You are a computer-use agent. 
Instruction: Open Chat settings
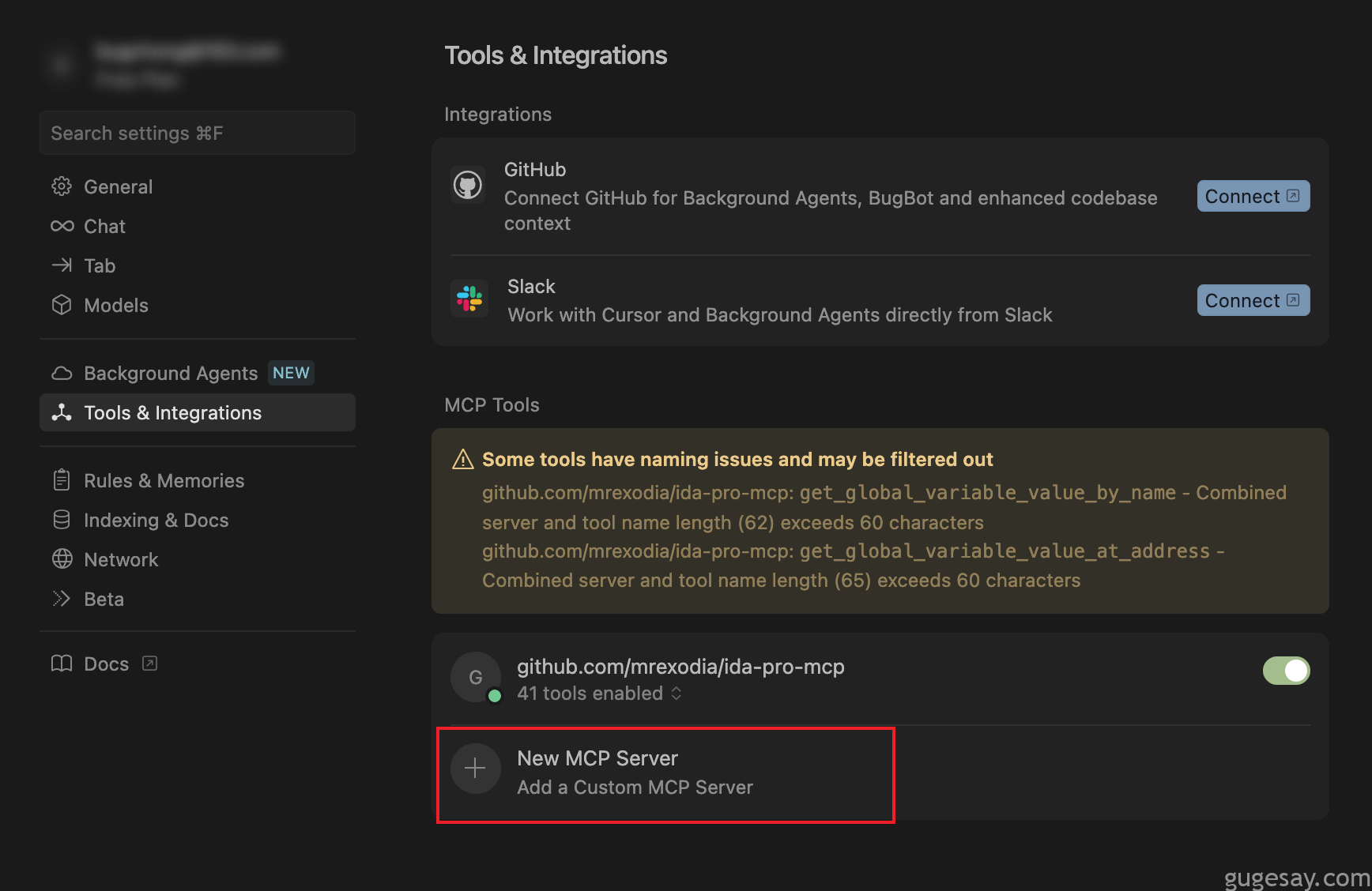[x=198, y=226]
